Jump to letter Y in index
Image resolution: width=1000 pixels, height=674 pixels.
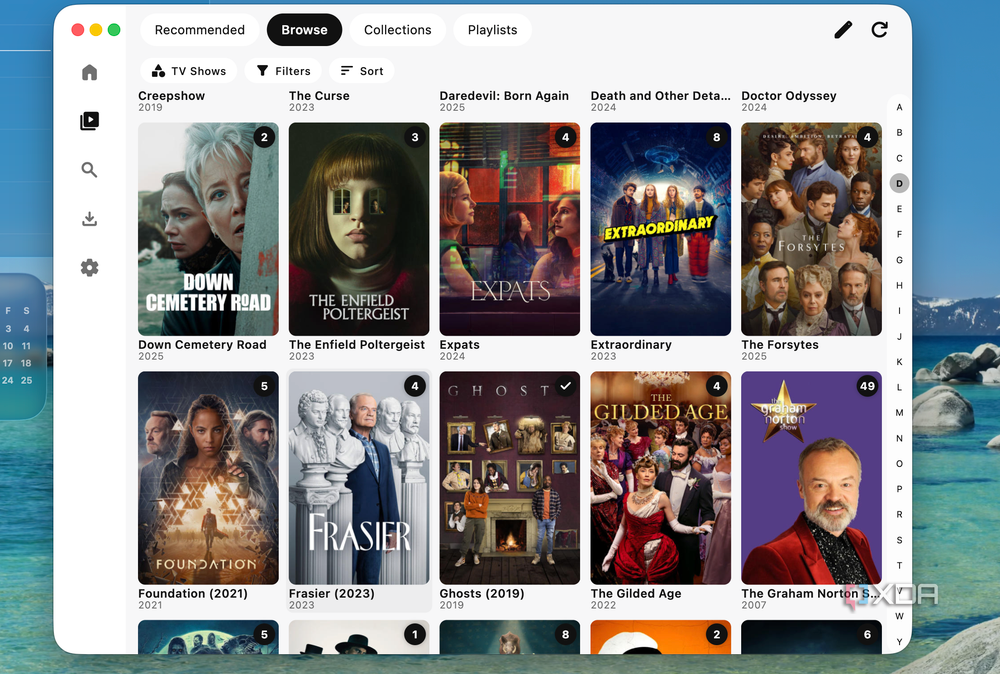(899, 641)
